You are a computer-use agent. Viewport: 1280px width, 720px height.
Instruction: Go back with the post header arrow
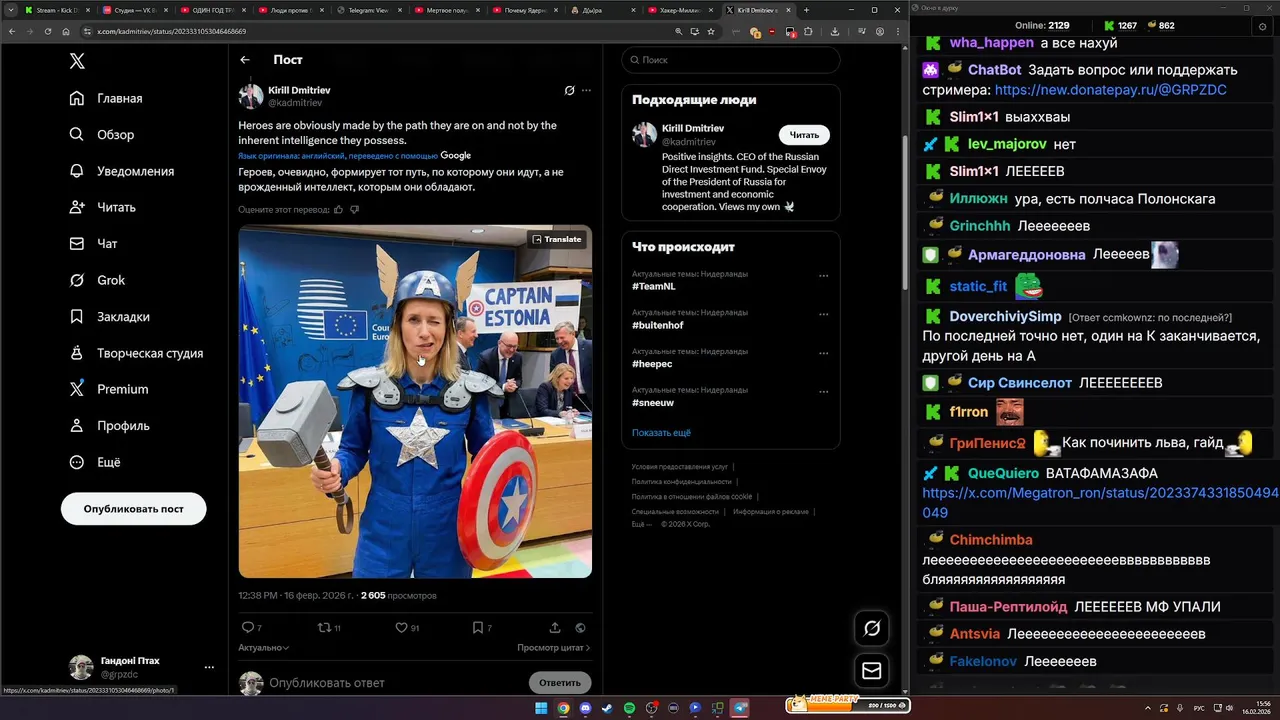click(x=245, y=60)
